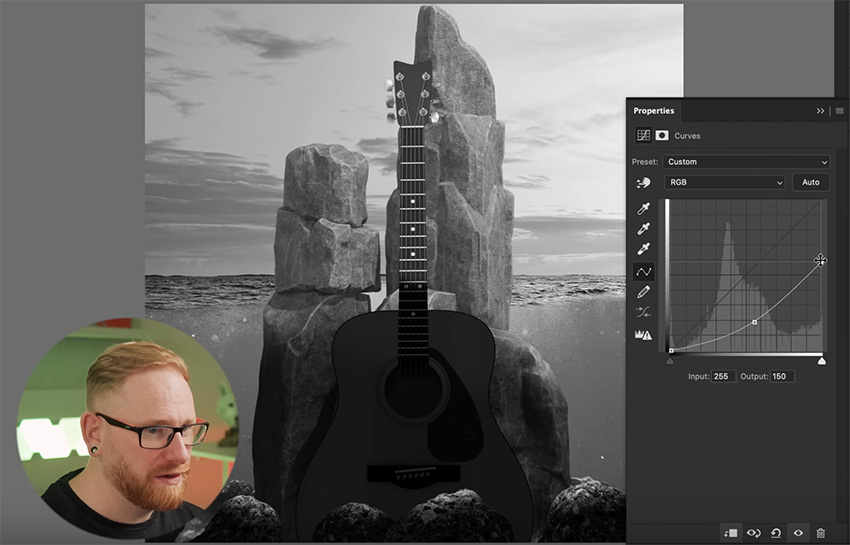Toggle clip adjustment to layer below
Screen dimensions: 850x545
click(731, 533)
